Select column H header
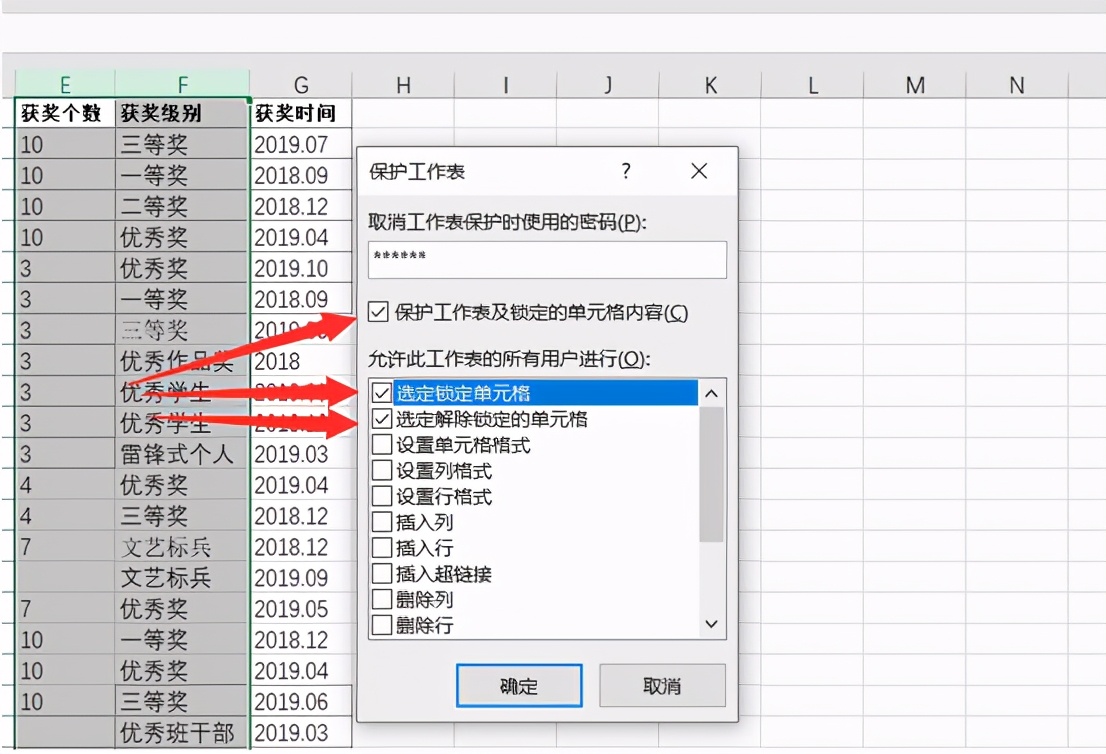This screenshot has height=754, width=1106. pyautogui.click(x=403, y=85)
